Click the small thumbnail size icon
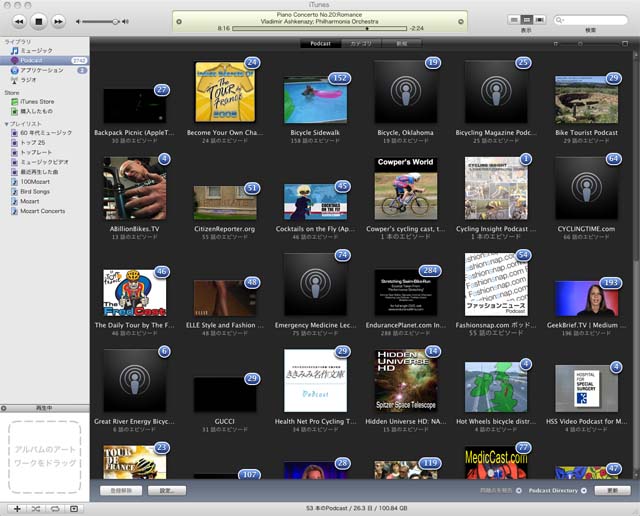640x516 pixels. (x=556, y=44)
